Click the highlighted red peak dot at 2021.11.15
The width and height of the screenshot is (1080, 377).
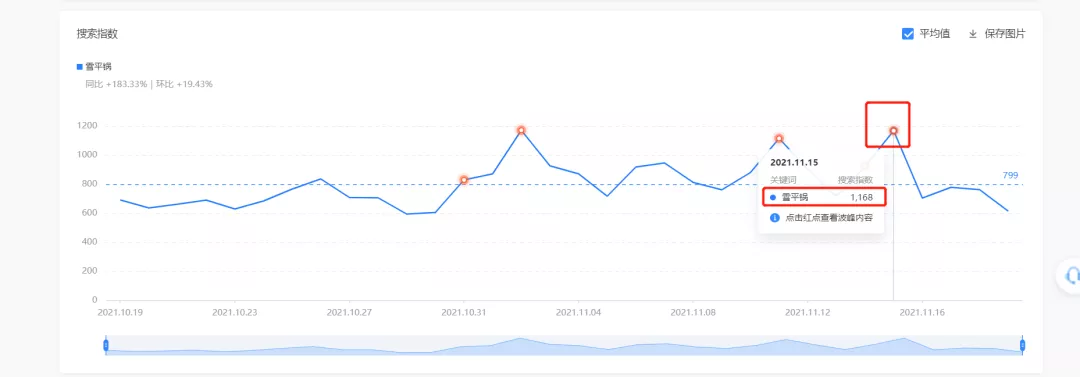[893, 130]
